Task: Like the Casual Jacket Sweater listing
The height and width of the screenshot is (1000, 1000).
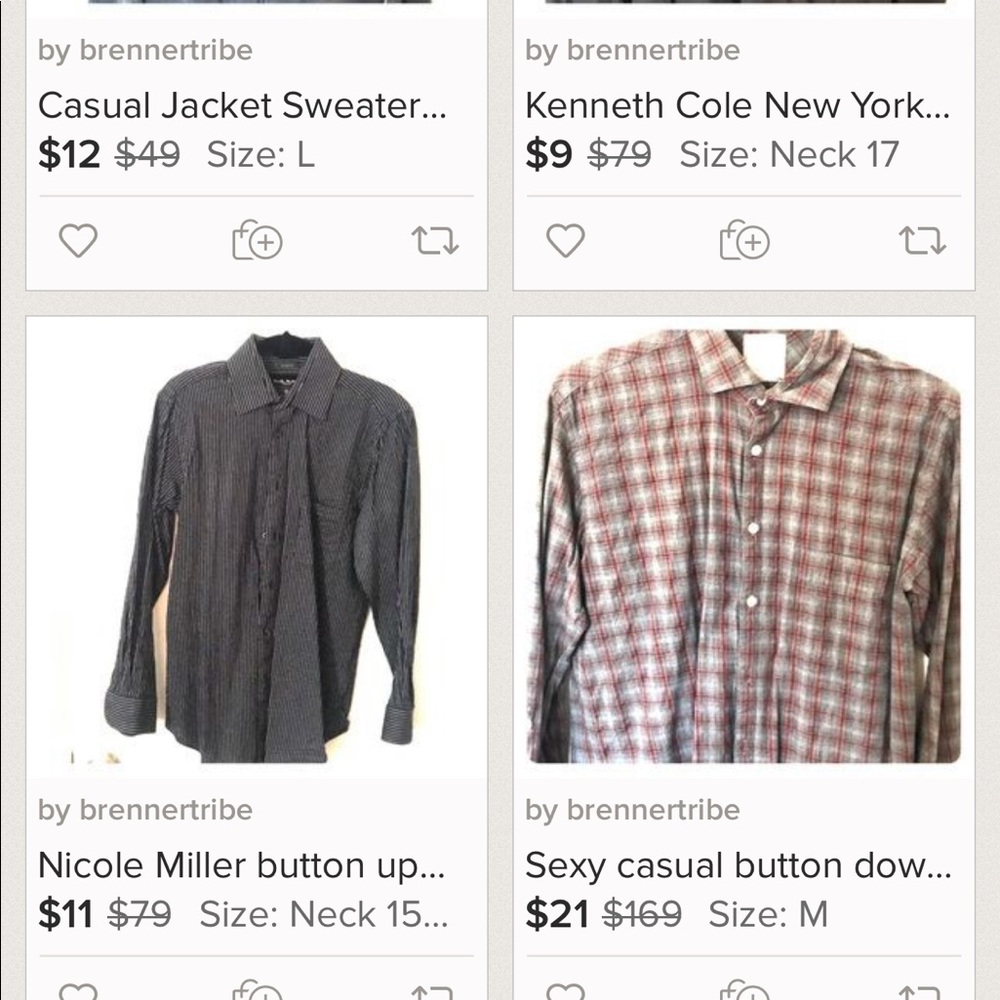Action: [76, 240]
